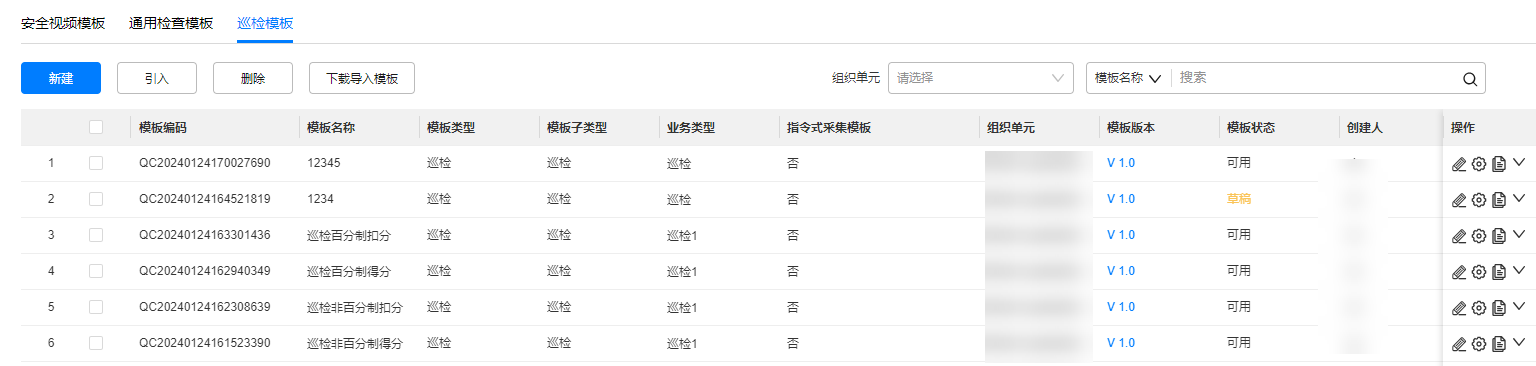Click document icon in row 巡检百分制扣分
This screenshot has height=366, width=1536.
pos(1499,236)
